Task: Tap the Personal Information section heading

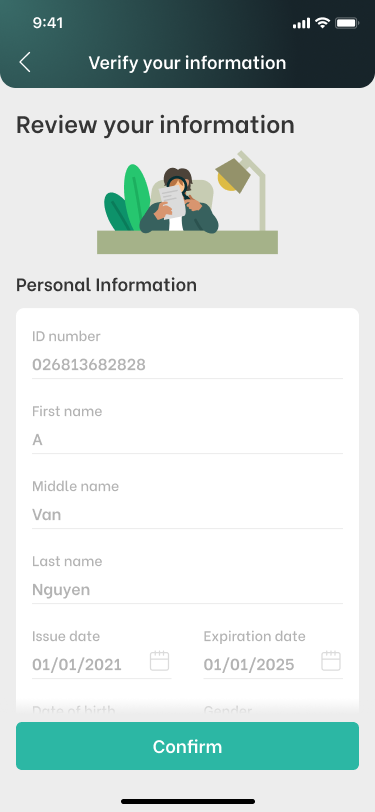Action: (x=106, y=285)
